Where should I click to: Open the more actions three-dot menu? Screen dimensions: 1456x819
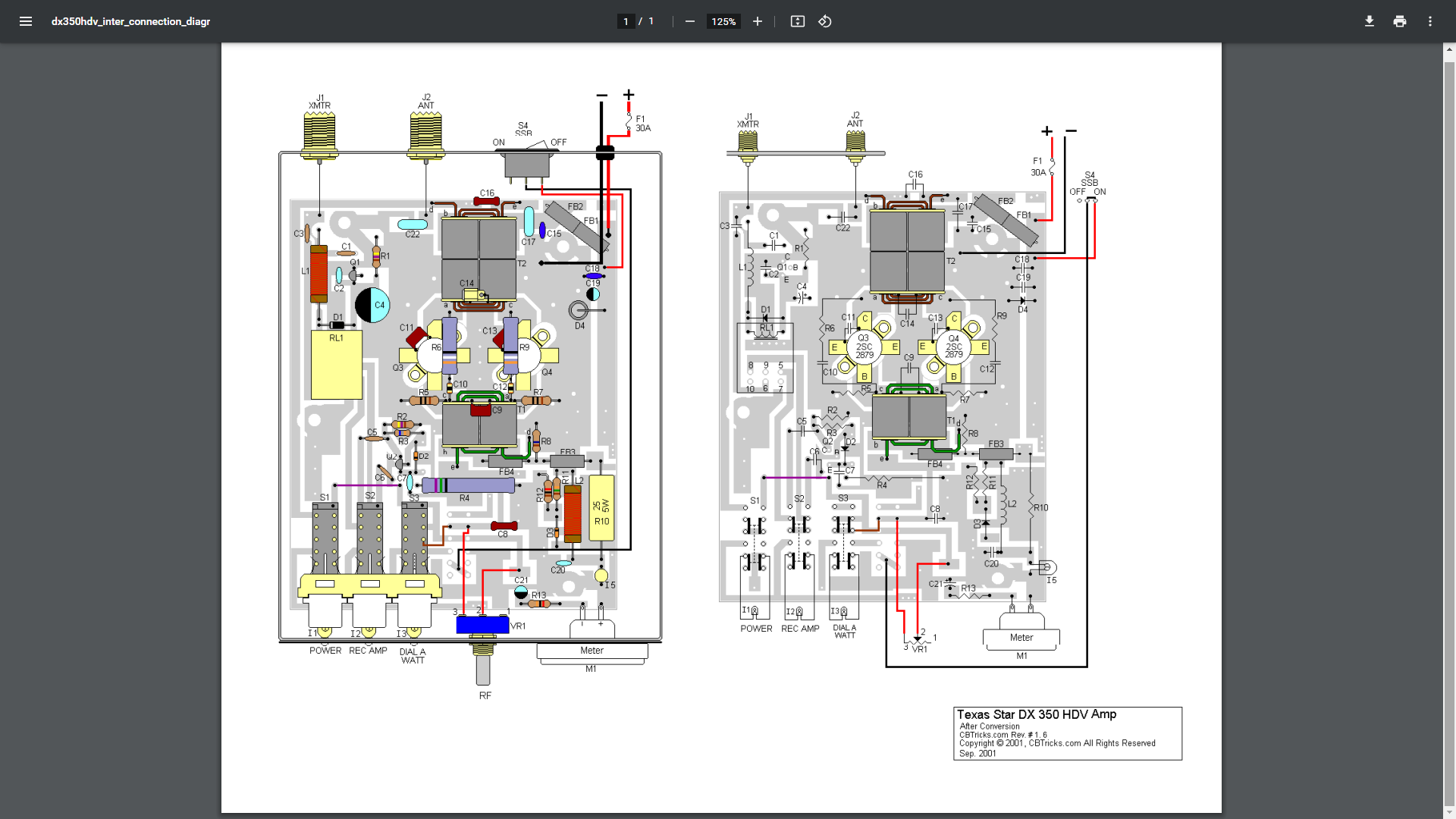pos(1429,21)
